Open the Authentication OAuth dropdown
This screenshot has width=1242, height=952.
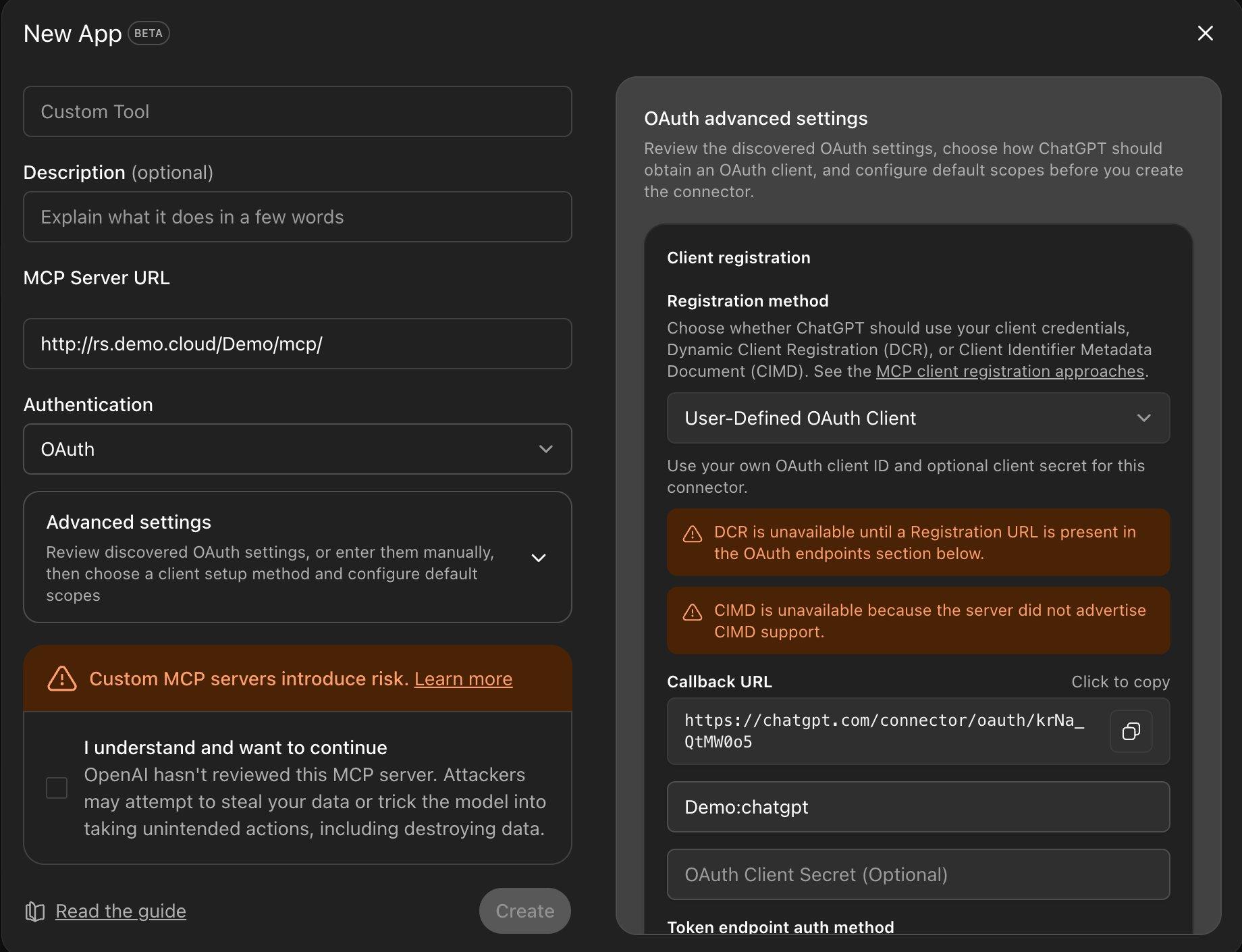[298, 449]
